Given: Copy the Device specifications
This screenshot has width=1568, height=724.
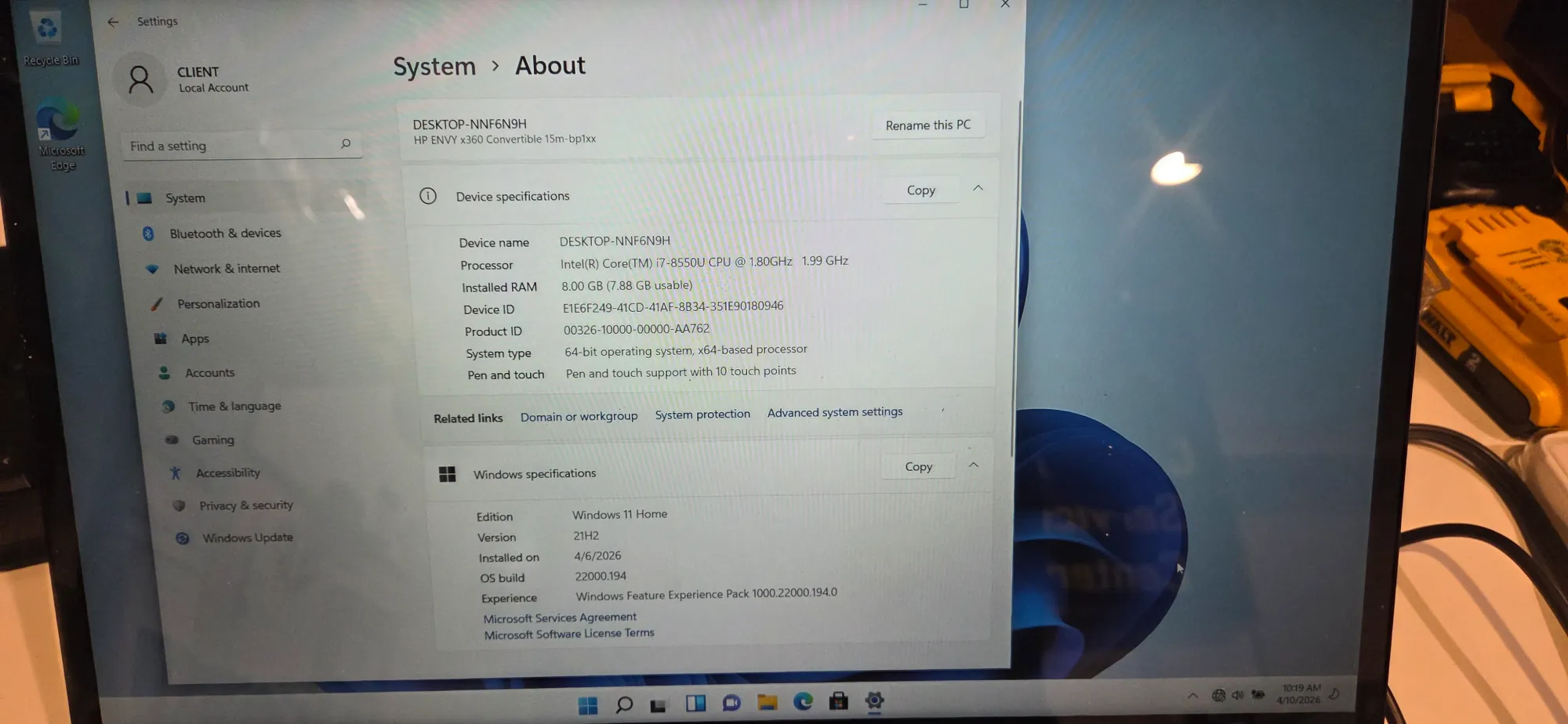Looking at the screenshot, I should click(920, 190).
